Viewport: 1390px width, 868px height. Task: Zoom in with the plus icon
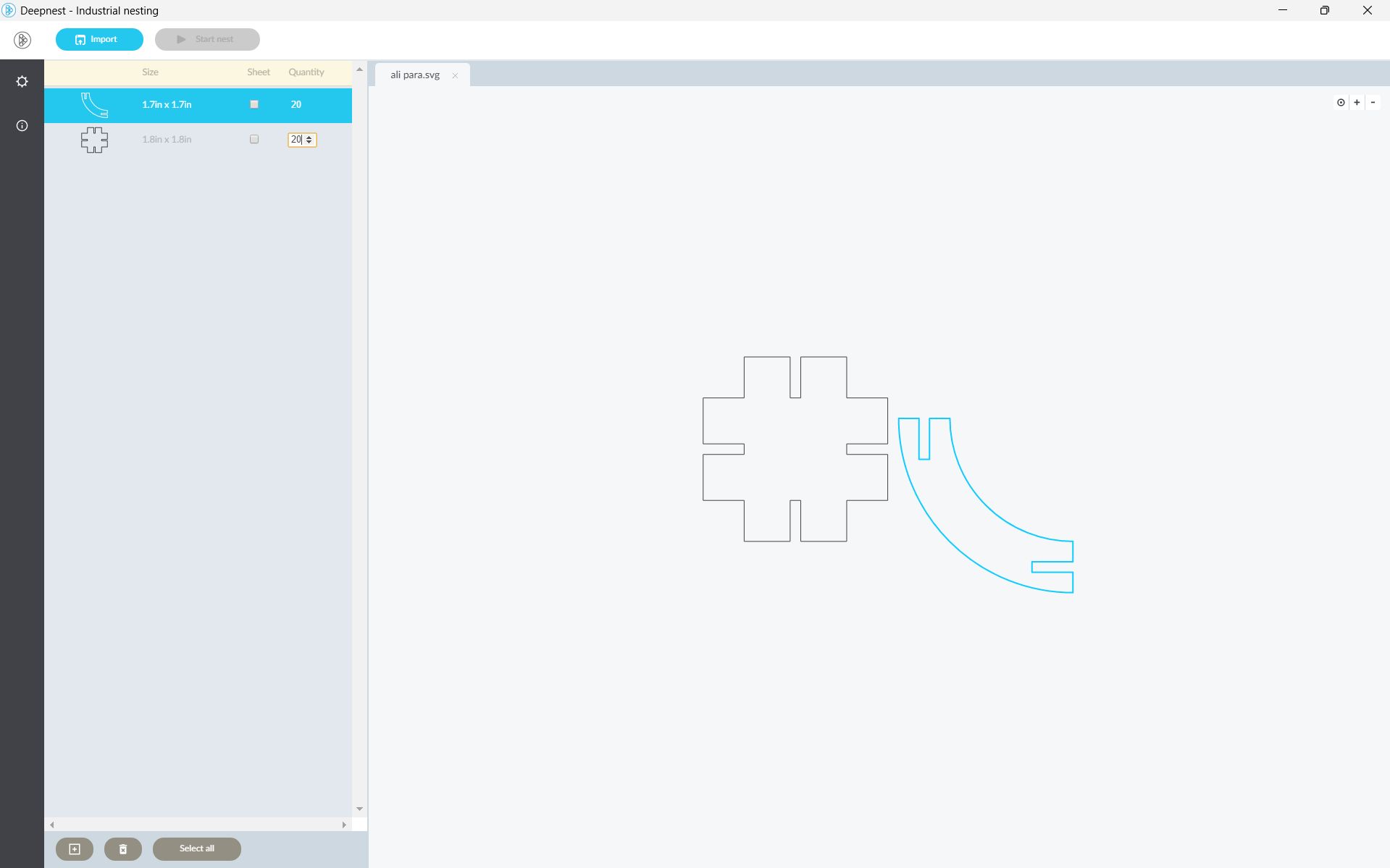(1357, 103)
